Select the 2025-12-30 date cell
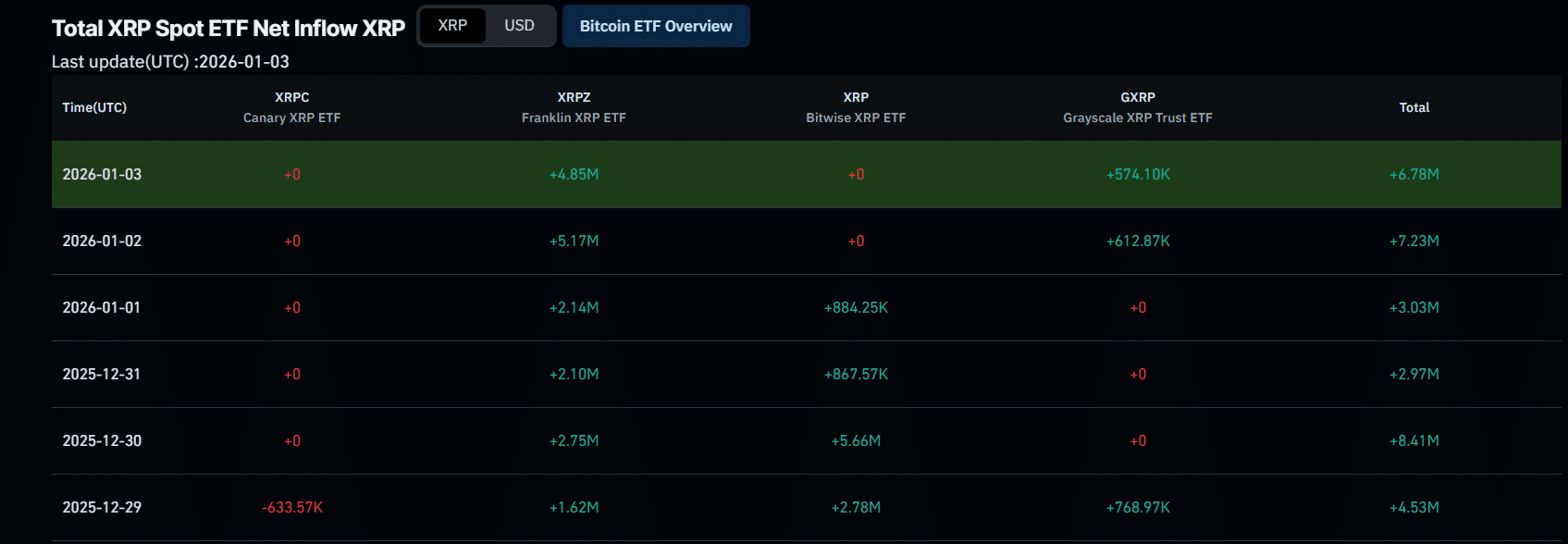The width and height of the screenshot is (1568, 544). click(x=102, y=440)
